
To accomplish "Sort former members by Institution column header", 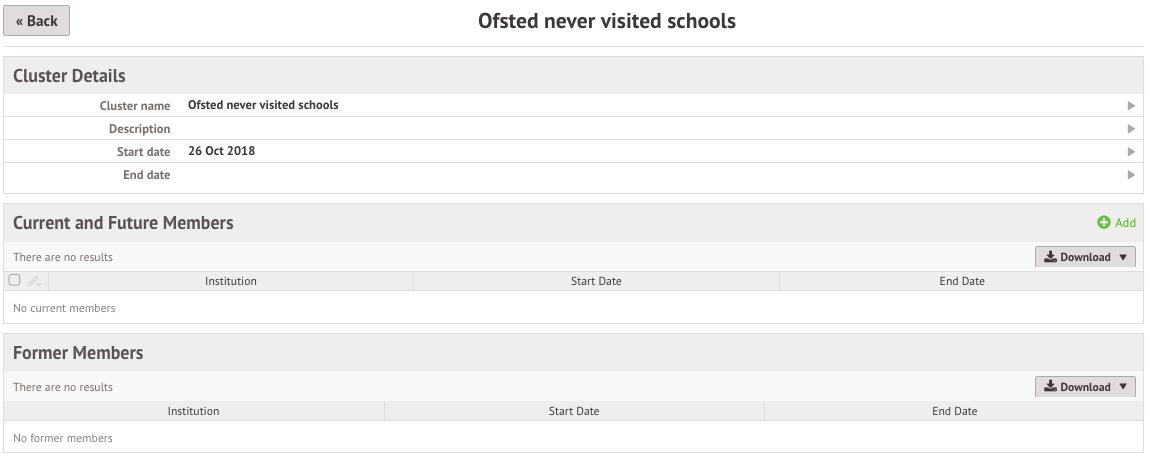I will 194,411.
